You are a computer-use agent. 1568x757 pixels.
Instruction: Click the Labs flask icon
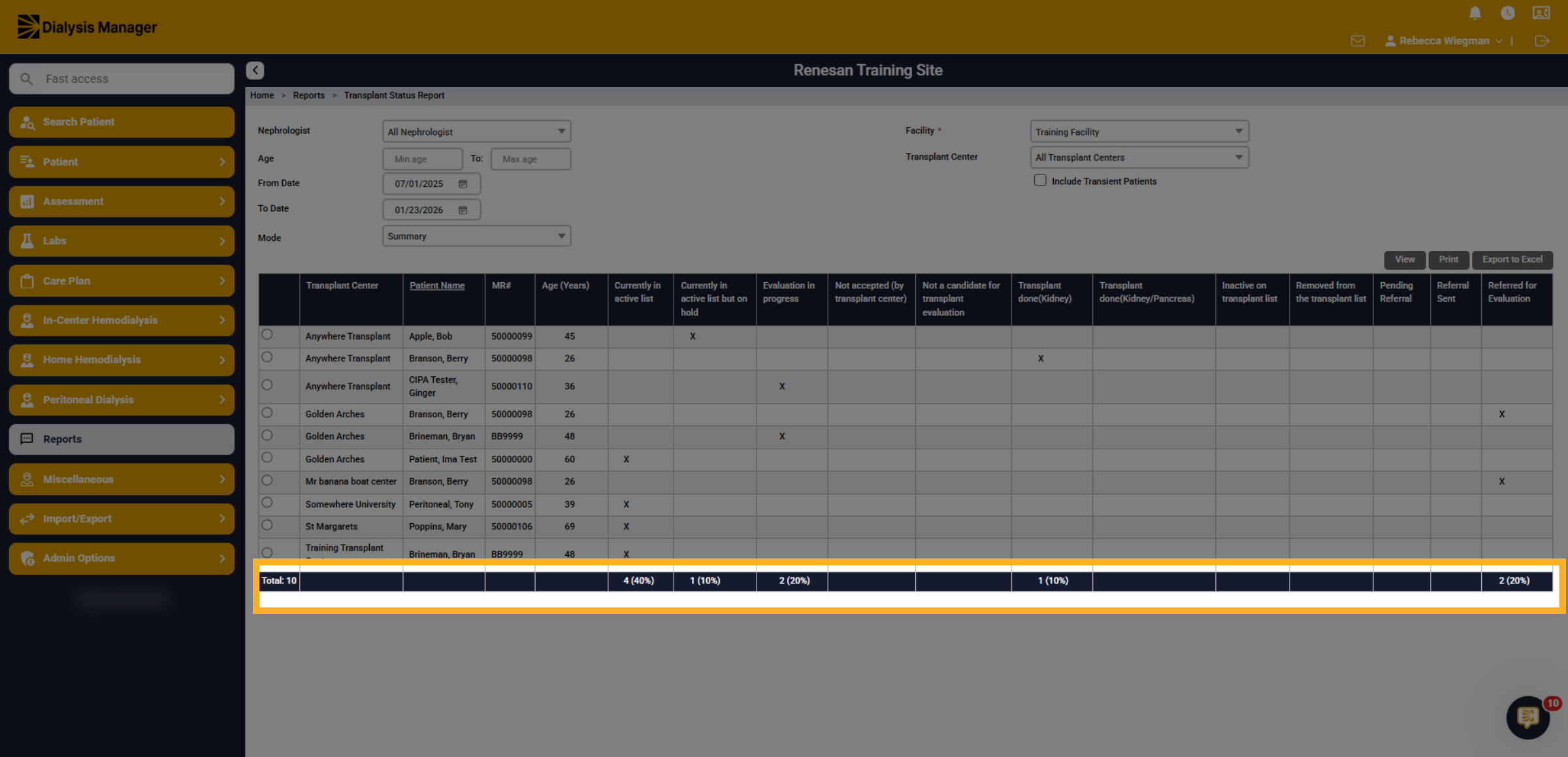coord(27,241)
